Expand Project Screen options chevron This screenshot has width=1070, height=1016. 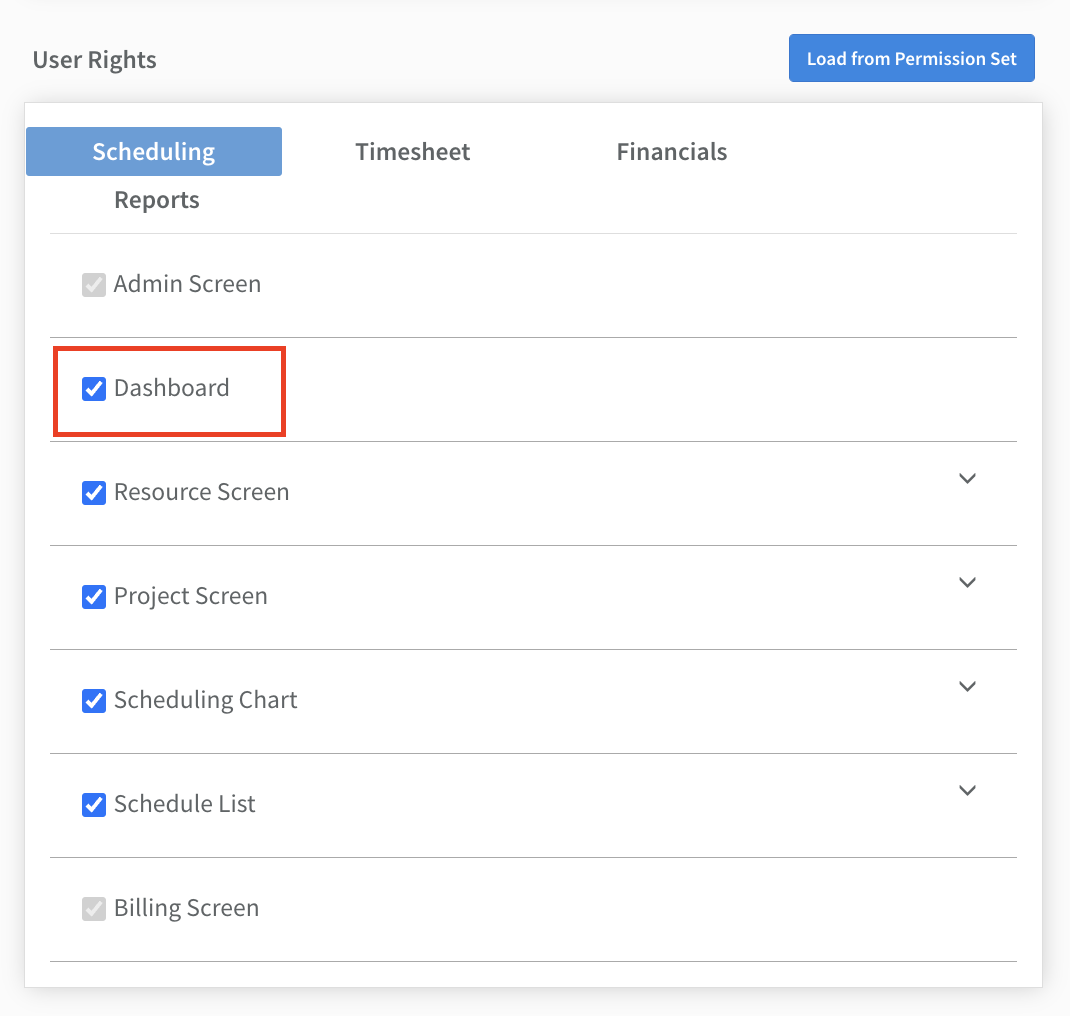coord(967,582)
